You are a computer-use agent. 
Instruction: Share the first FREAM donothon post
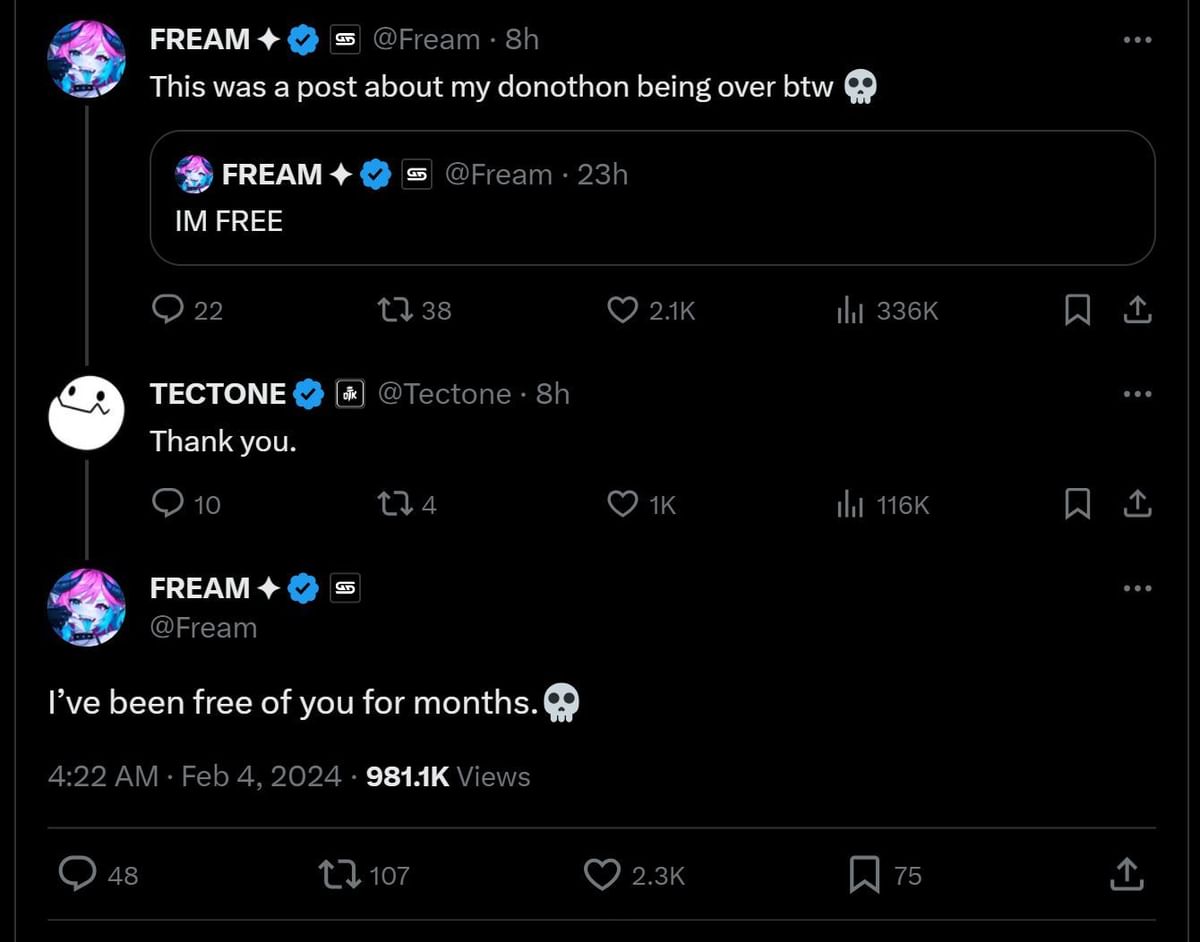click(x=1137, y=311)
